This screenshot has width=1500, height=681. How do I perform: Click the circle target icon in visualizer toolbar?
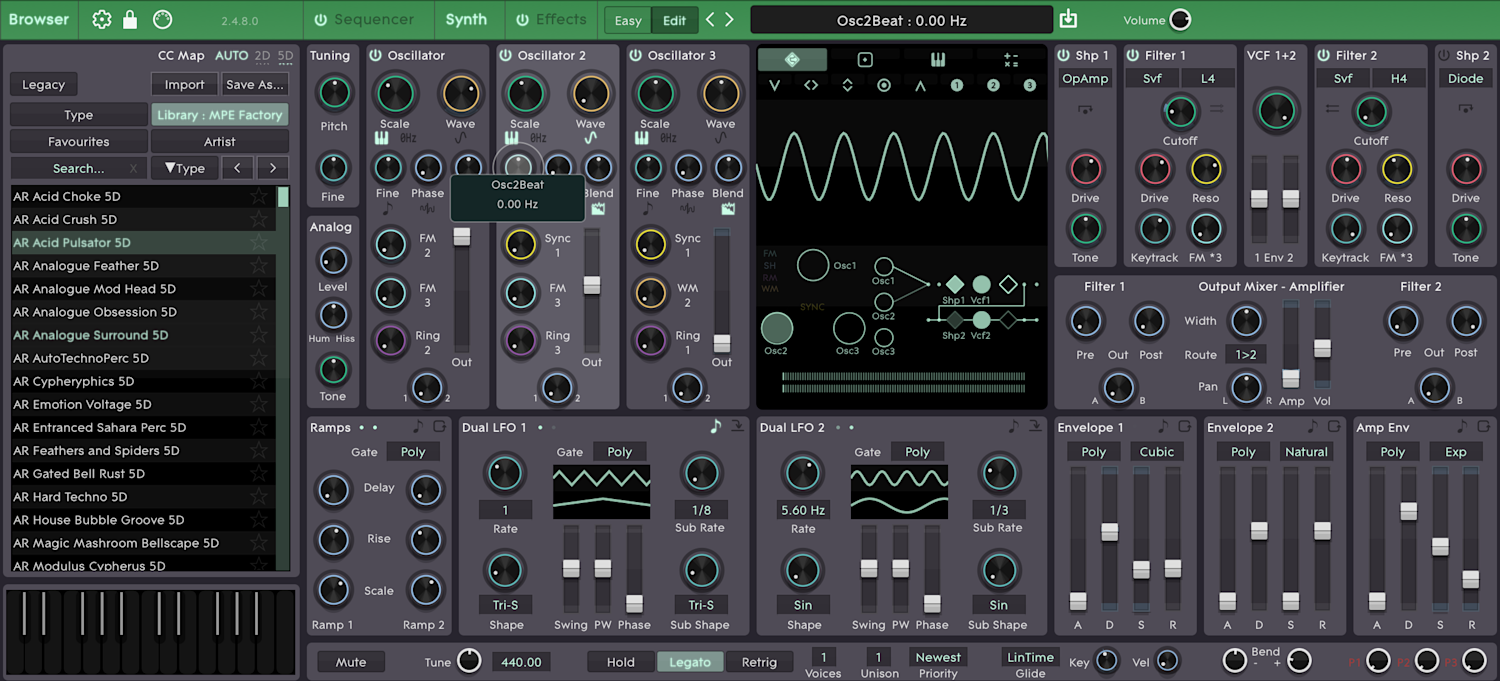(884, 86)
